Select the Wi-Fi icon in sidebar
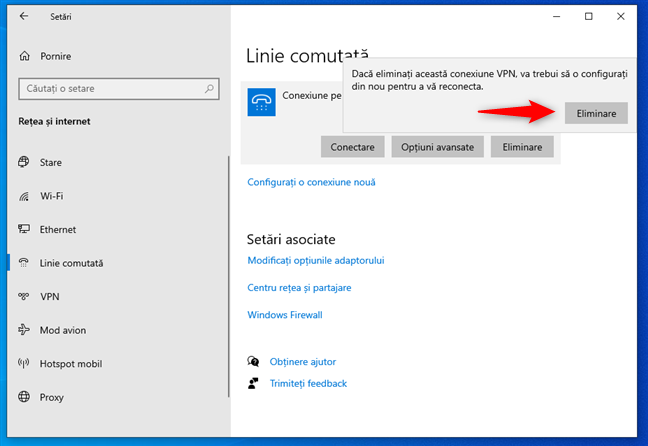The image size is (648, 446). [24, 196]
